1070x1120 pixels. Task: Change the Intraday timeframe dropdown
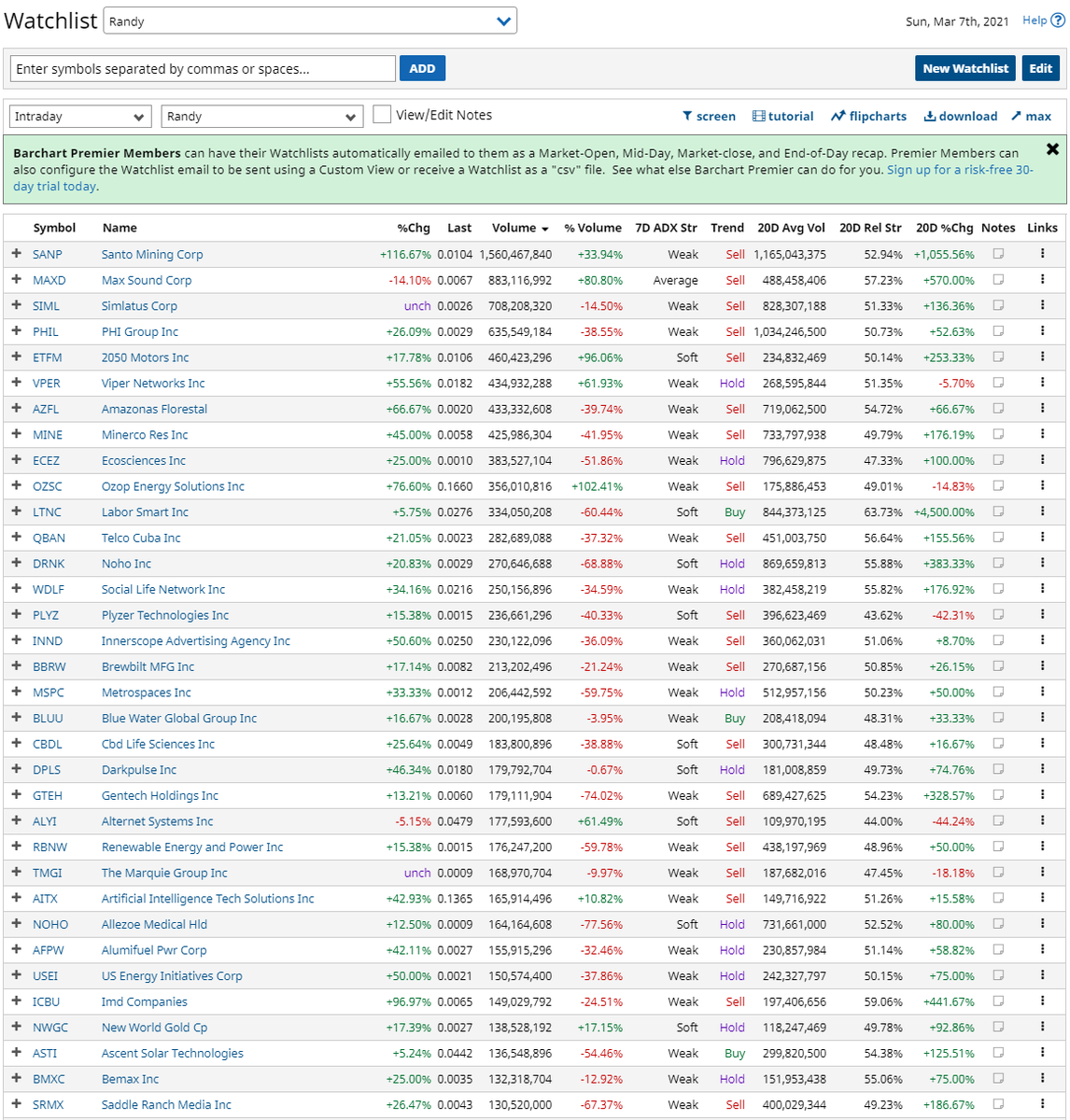pos(79,116)
